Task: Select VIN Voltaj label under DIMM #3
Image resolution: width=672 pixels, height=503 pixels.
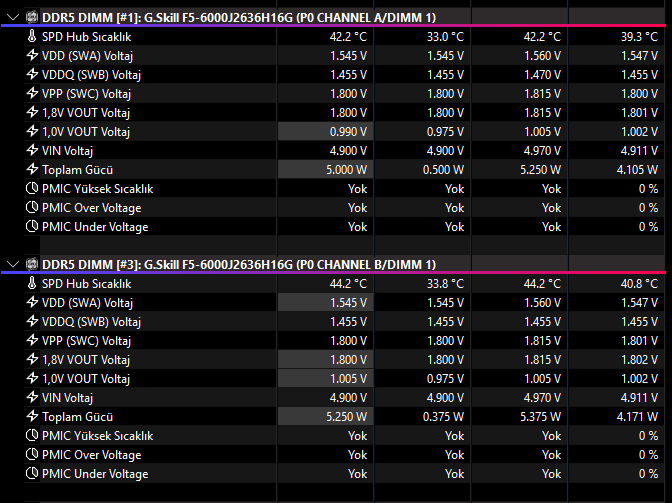Action: [x=67, y=398]
